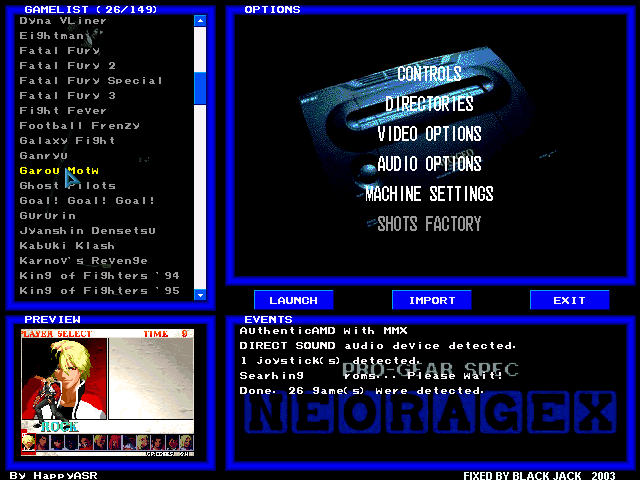Screen dimensions: 640x480
Task: Select Ghost Pilots game
Action: tap(67, 186)
